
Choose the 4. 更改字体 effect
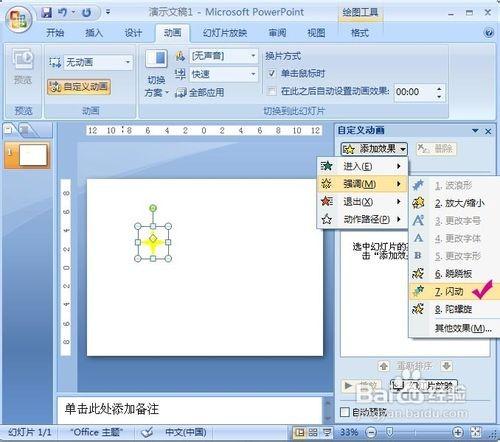click(x=454, y=238)
